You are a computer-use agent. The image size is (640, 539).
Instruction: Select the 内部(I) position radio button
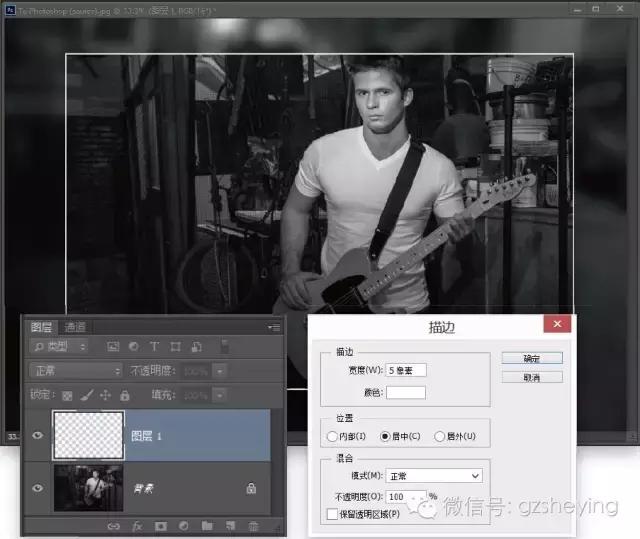click(333, 436)
